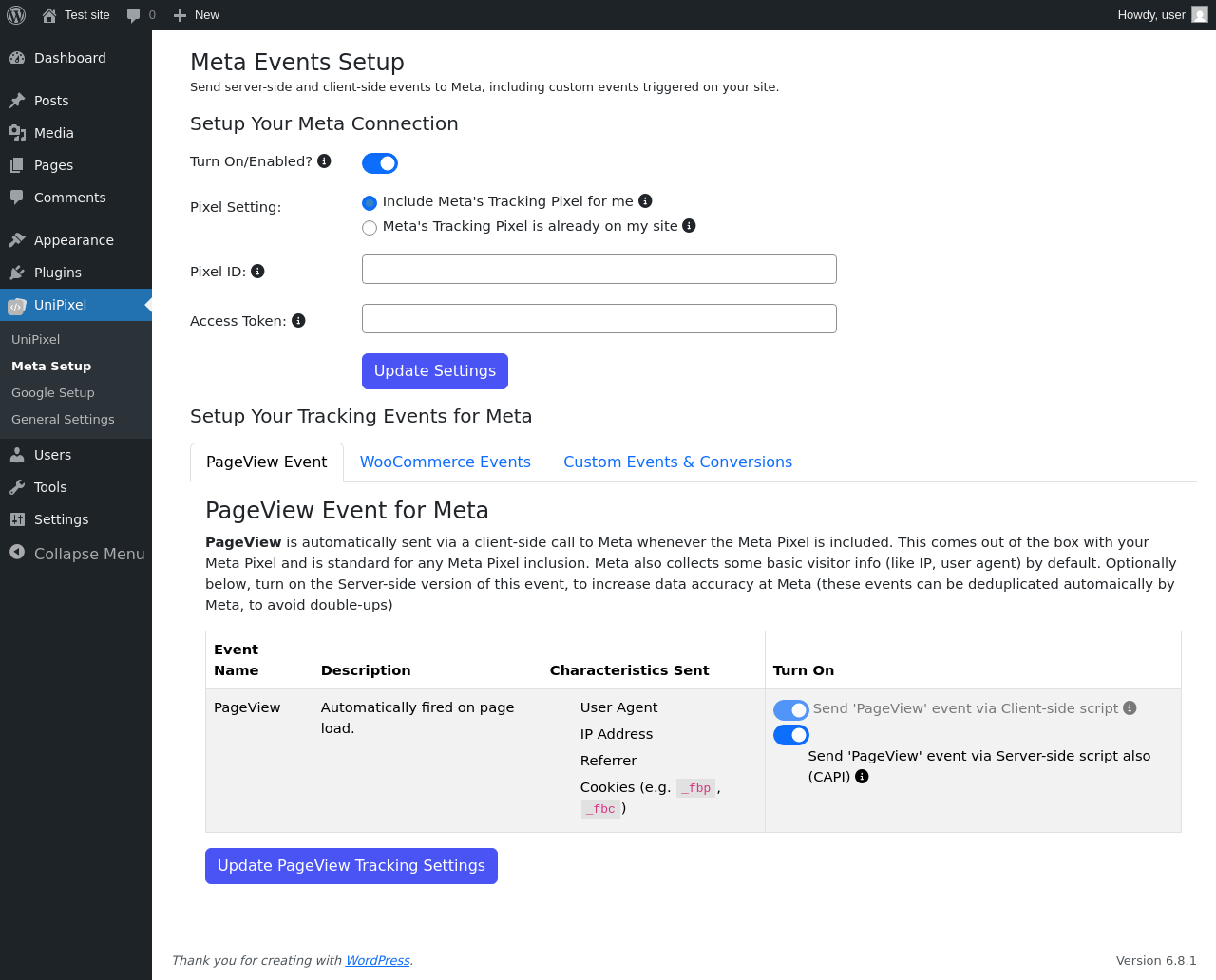1216x980 pixels.
Task: Click the WordPress logo in admin bar
Action: pos(16,15)
